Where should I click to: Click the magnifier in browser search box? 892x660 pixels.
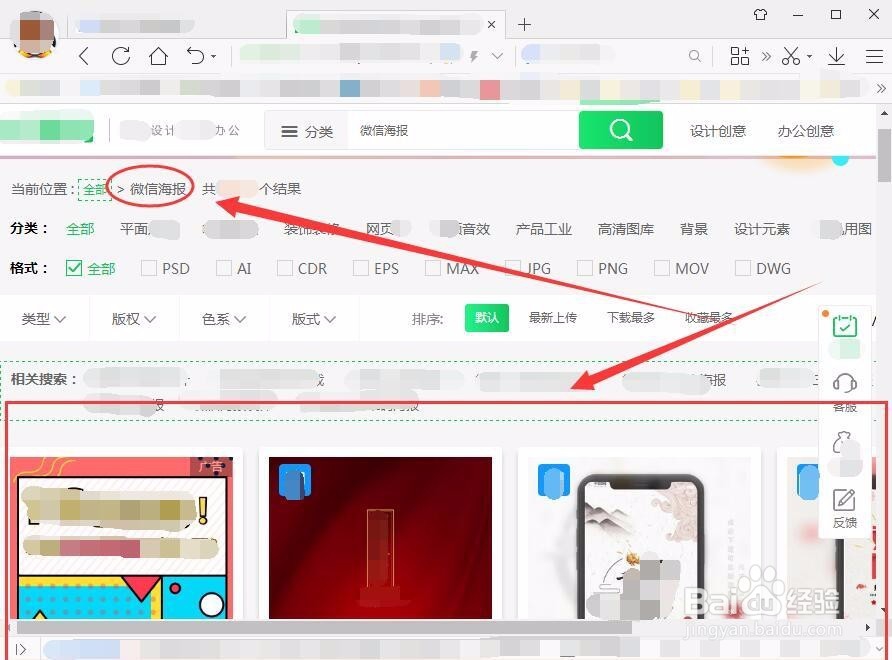[x=695, y=56]
